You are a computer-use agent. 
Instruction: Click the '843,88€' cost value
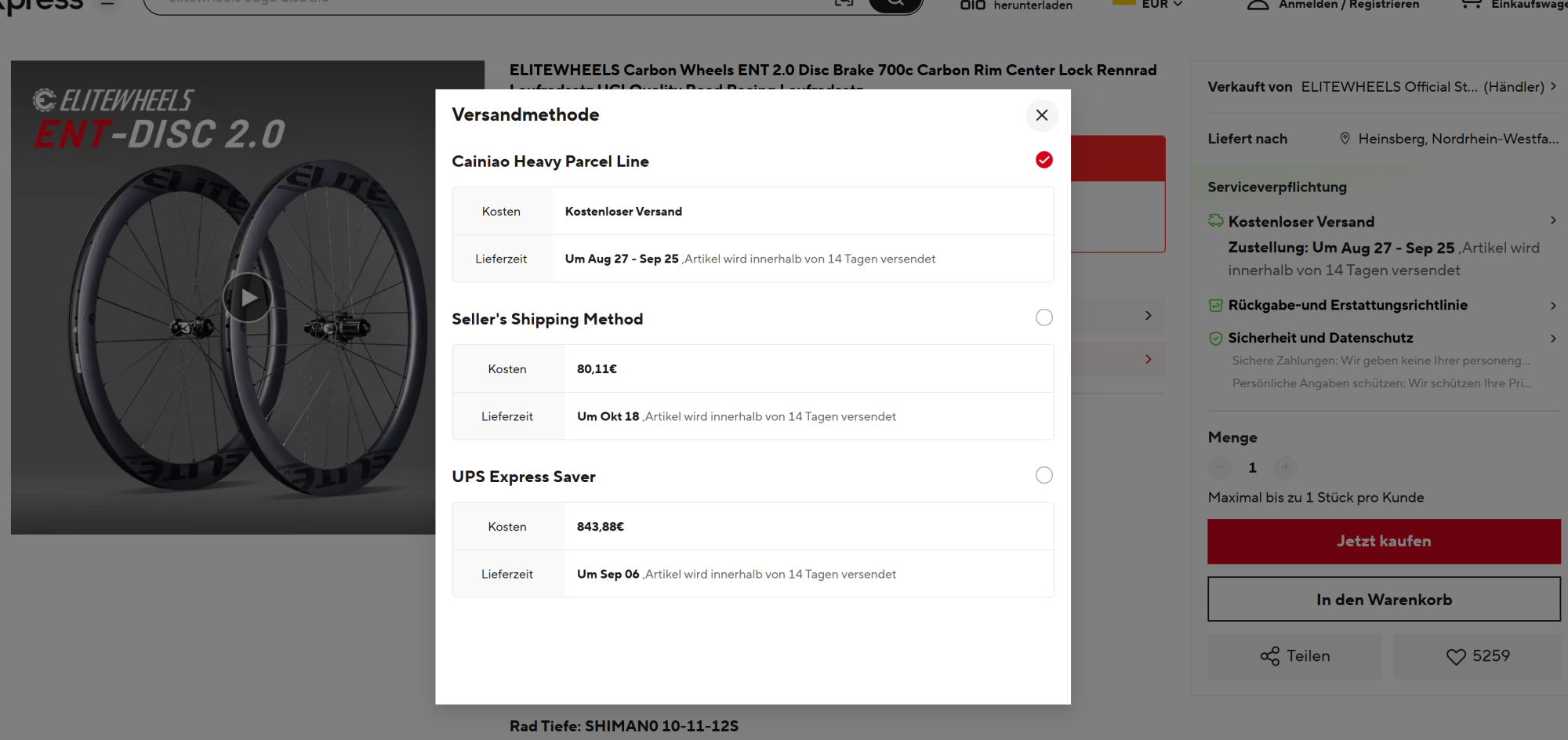(x=601, y=527)
